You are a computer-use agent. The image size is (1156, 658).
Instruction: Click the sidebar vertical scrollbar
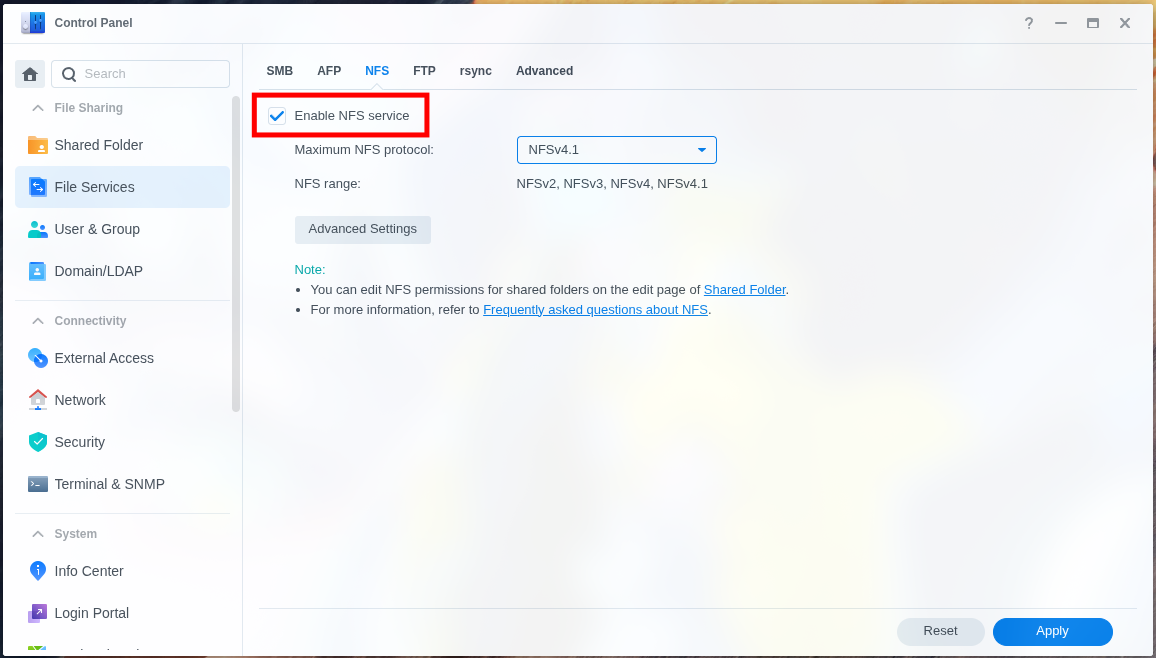236,254
